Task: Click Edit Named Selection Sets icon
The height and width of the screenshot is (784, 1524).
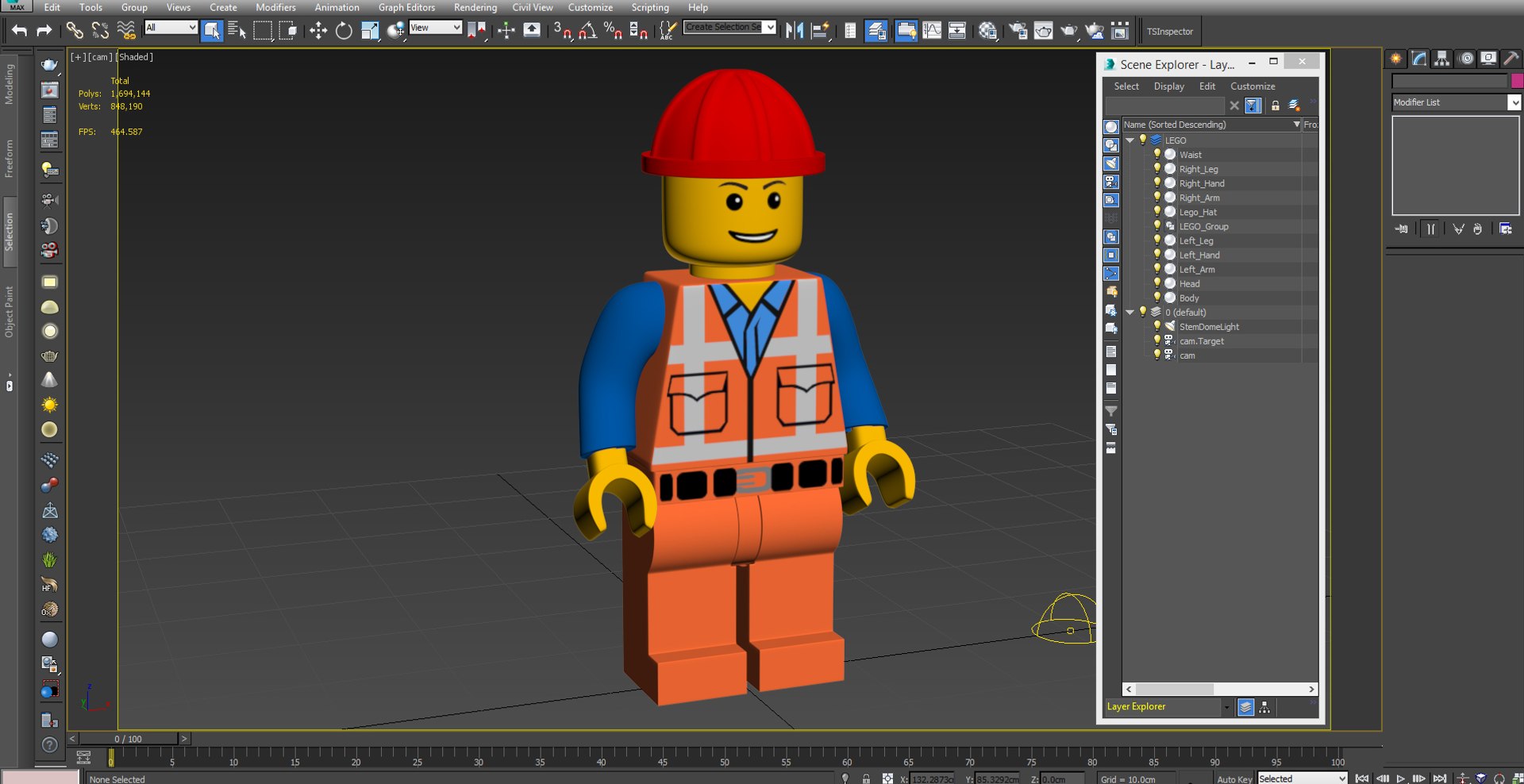Action: 668,31
